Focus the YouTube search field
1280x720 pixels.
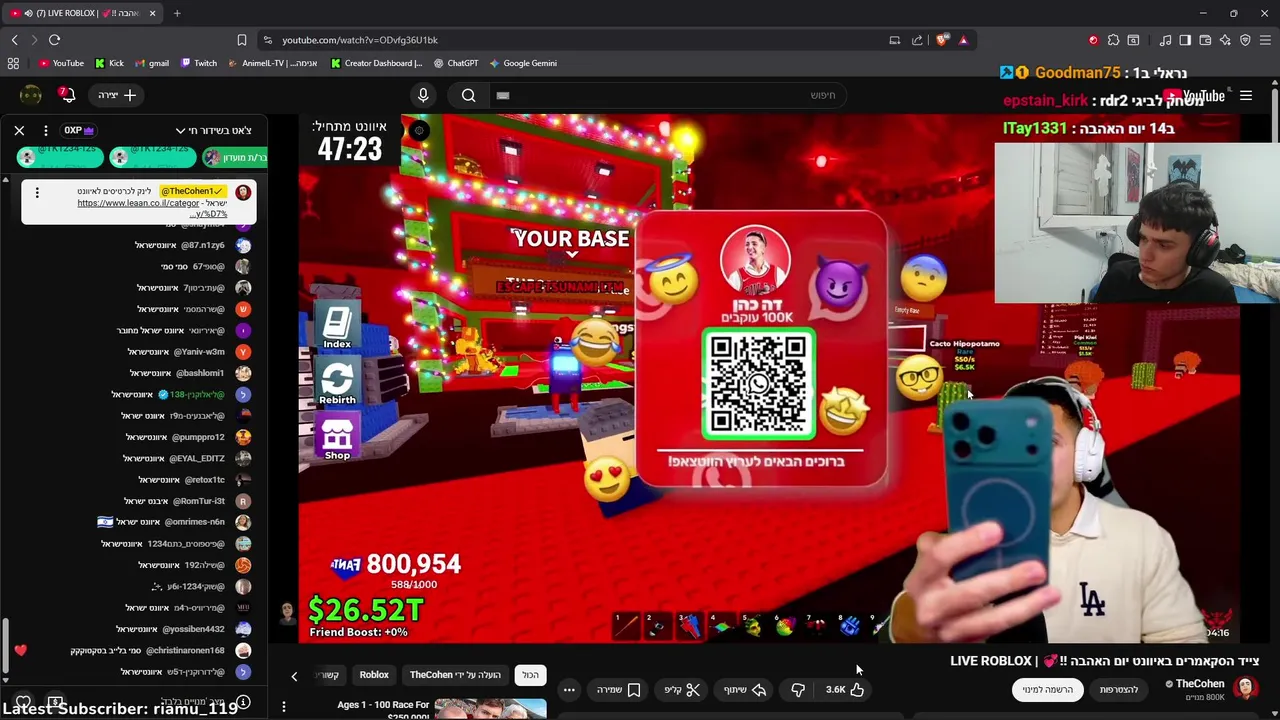(x=667, y=95)
